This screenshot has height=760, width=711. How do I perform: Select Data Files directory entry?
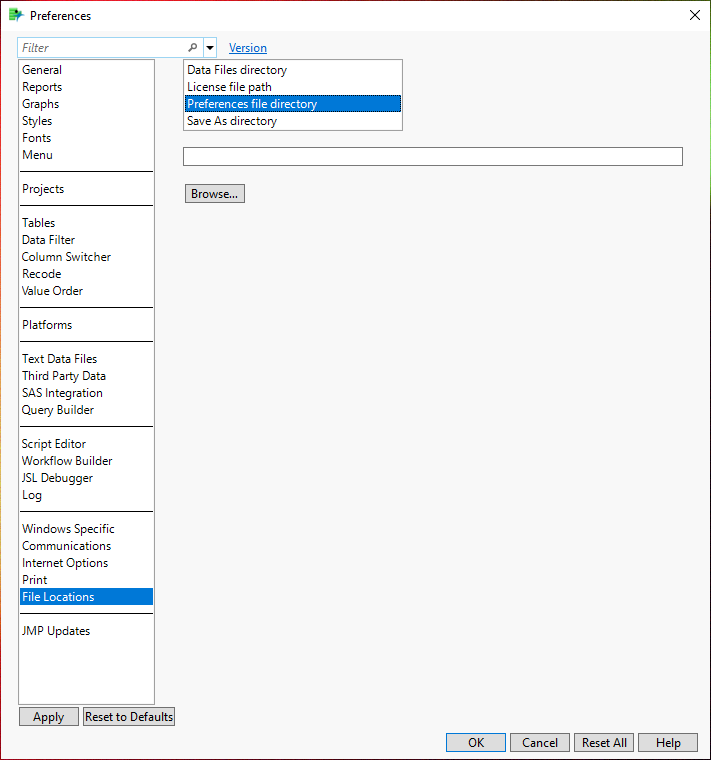pyautogui.click(x=237, y=70)
